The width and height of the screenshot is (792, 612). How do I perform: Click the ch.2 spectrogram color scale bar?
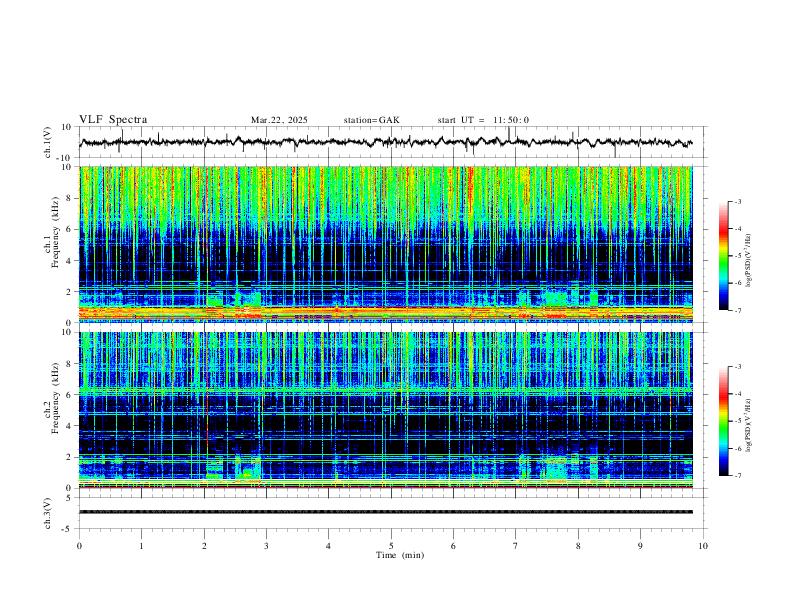[x=723, y=421]
